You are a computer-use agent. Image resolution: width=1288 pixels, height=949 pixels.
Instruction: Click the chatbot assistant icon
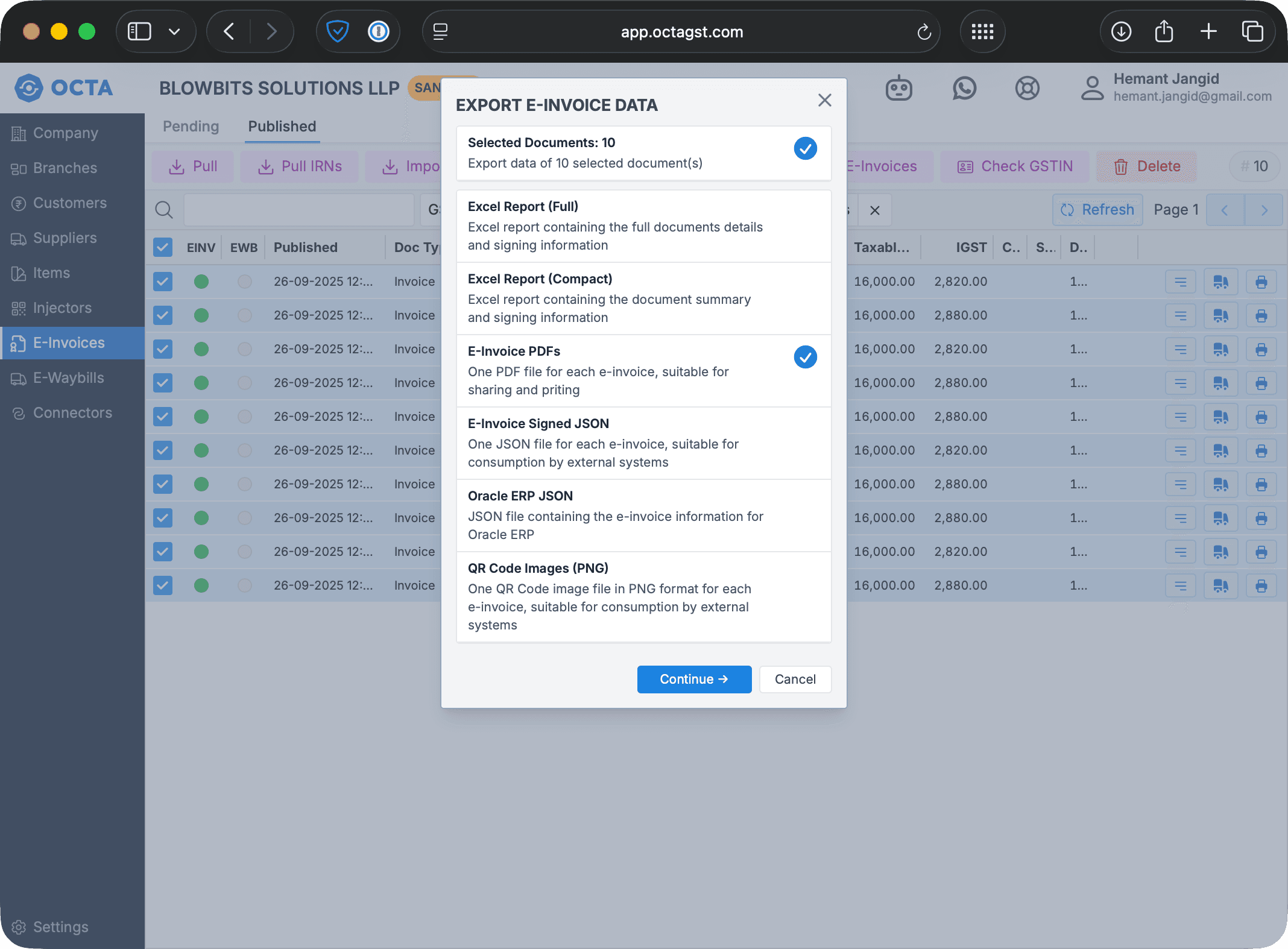pyautogui.click(x=898, y=89)
